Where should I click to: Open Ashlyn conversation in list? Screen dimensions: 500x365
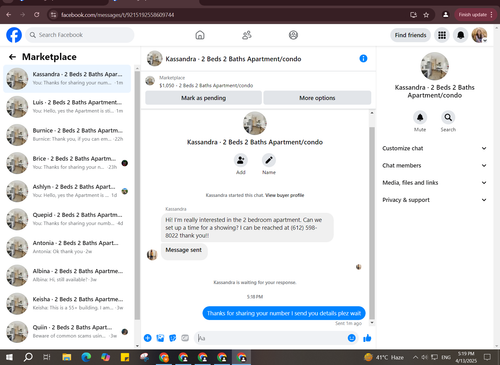coord(67,191)
